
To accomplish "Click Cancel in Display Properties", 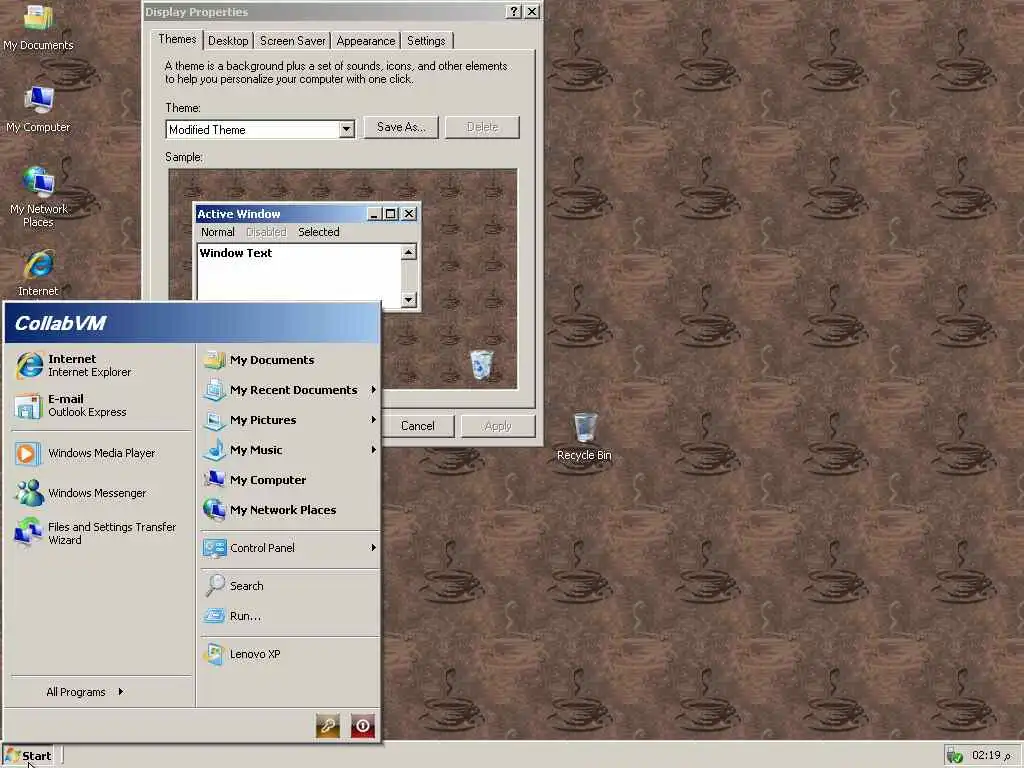I will tap(418, 426).
